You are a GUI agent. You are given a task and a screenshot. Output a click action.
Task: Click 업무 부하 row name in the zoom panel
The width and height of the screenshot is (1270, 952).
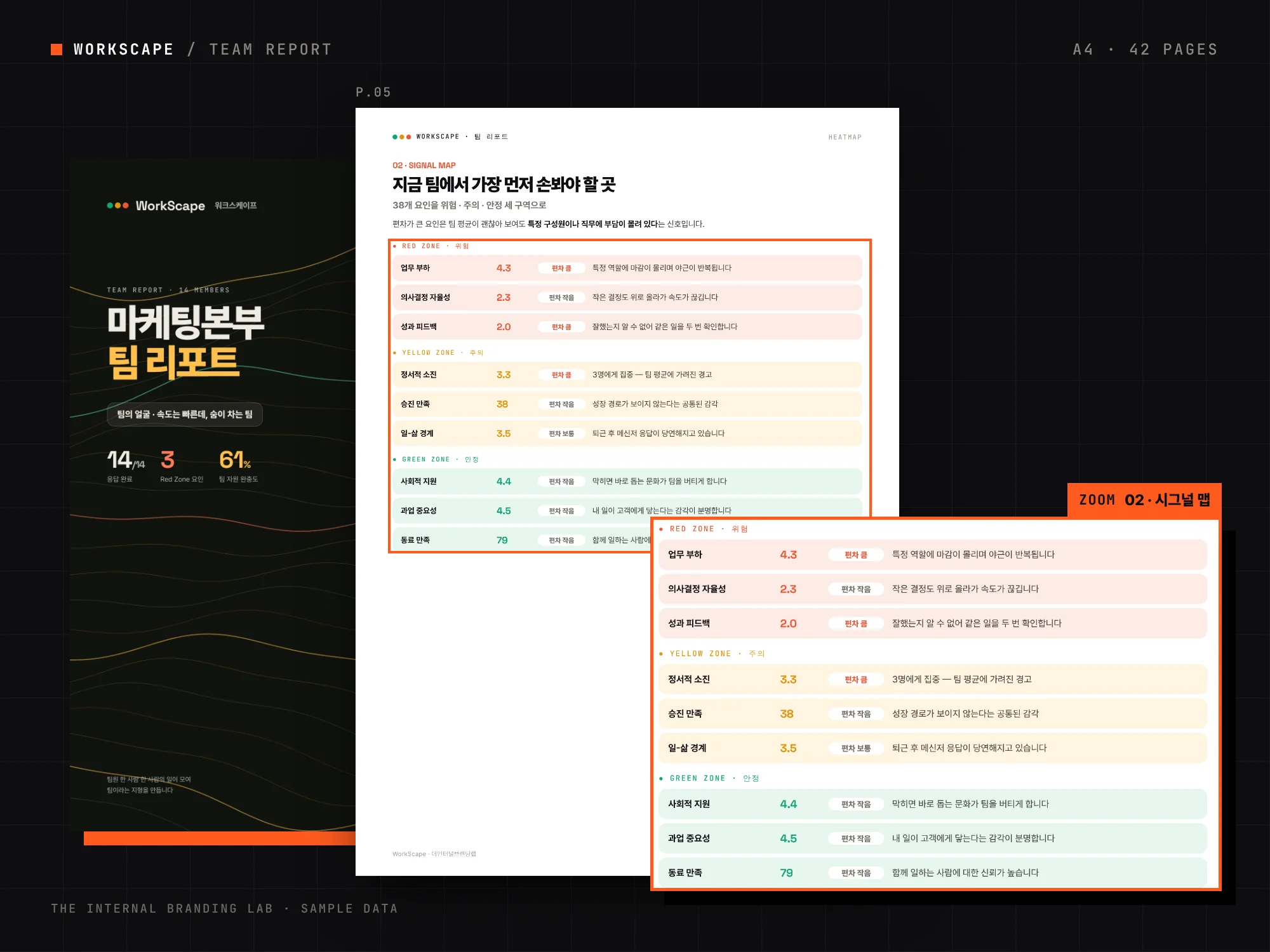point(685,555)
